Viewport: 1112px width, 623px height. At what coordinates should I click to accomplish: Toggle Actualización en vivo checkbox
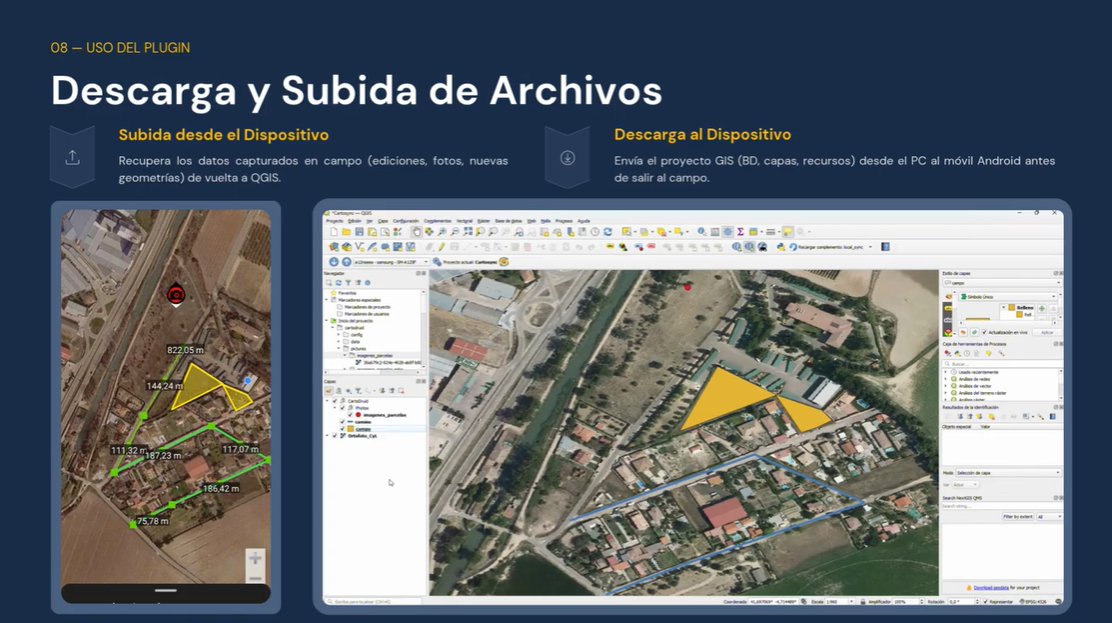pos(984,332)
